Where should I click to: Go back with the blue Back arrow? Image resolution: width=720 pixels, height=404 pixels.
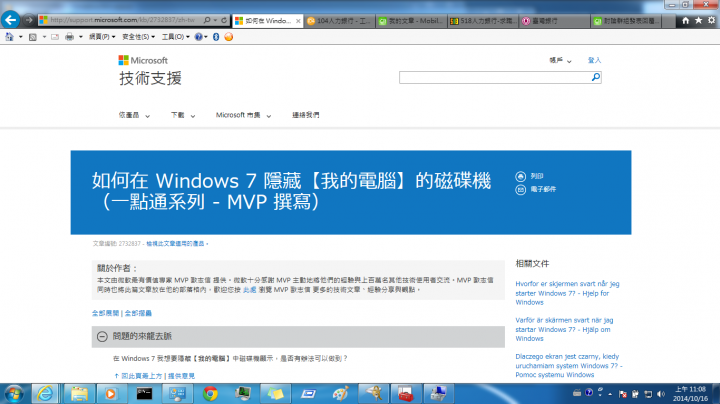tap(11, 20)
